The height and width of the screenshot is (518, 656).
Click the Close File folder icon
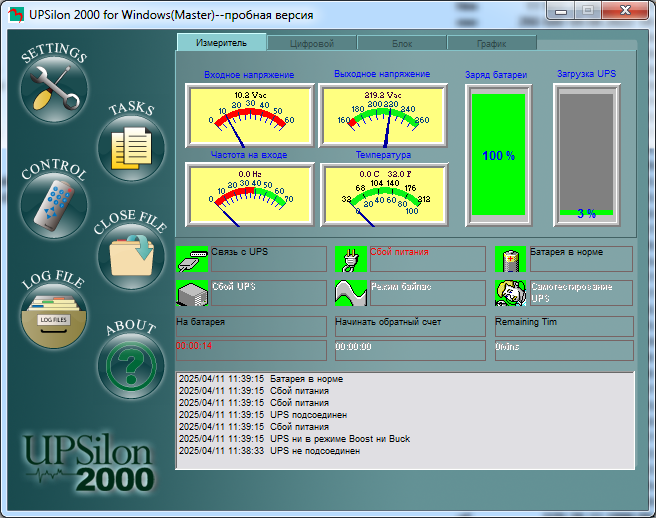[131, 256]
